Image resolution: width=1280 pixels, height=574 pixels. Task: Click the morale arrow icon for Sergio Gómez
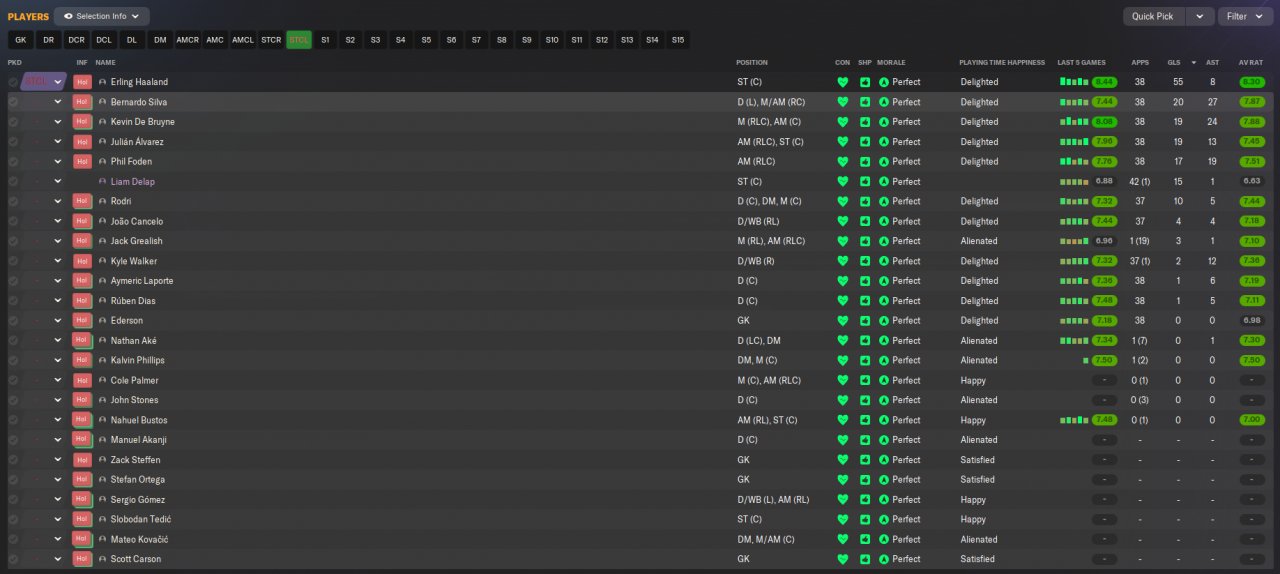[884, 499]
